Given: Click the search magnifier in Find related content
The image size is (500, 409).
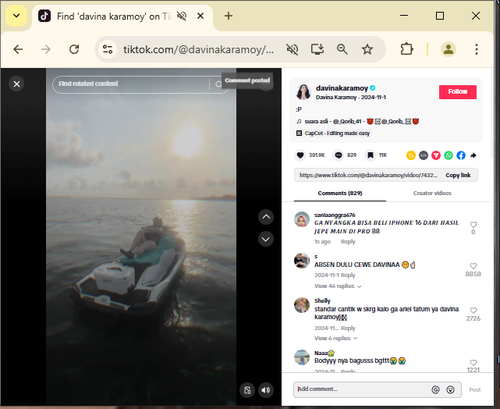Looking at the screenshot, I should pos(218,84).
